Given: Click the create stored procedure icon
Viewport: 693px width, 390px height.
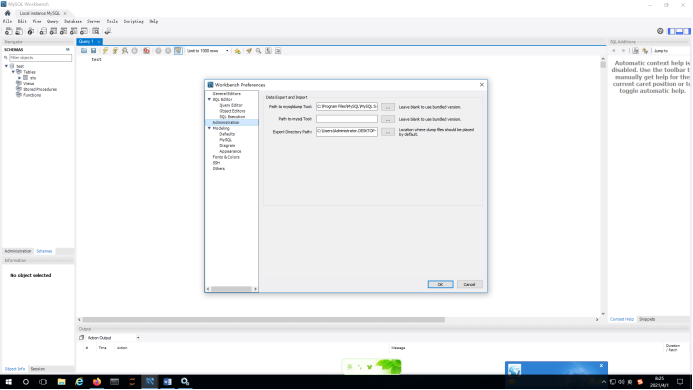Looking at the screenshot, I should pyautogui.click(x=73, y=31).
